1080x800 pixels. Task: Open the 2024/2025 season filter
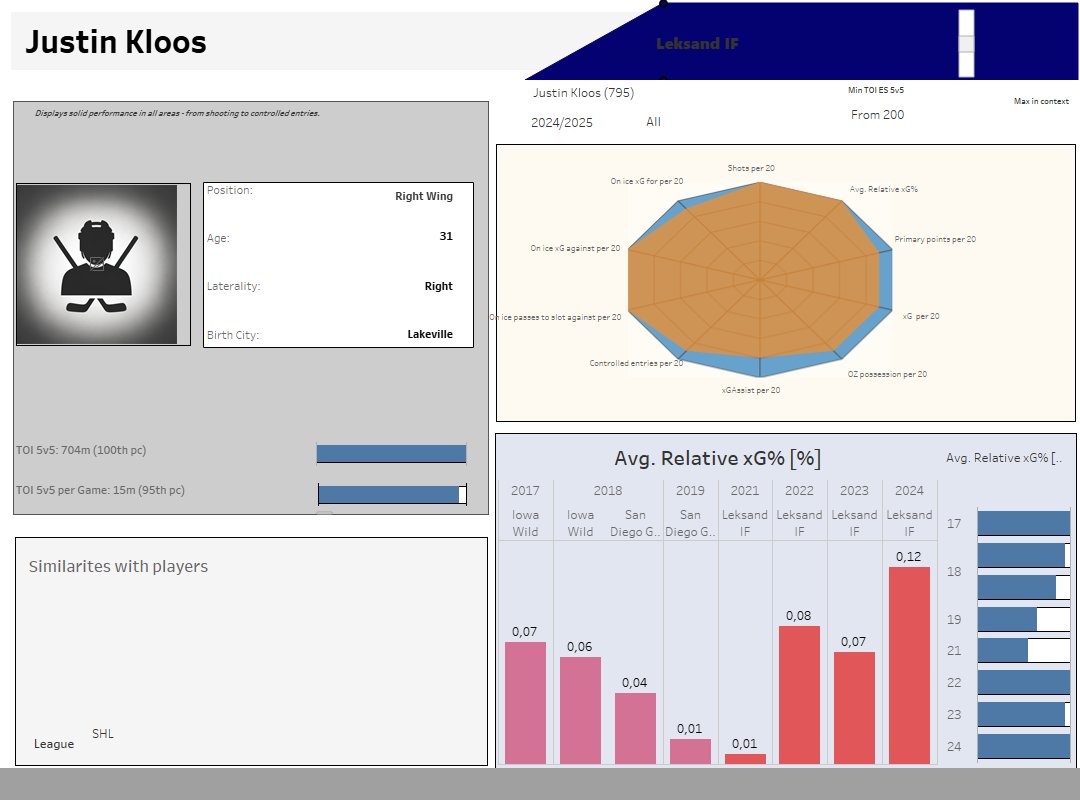tap(561, 122)
